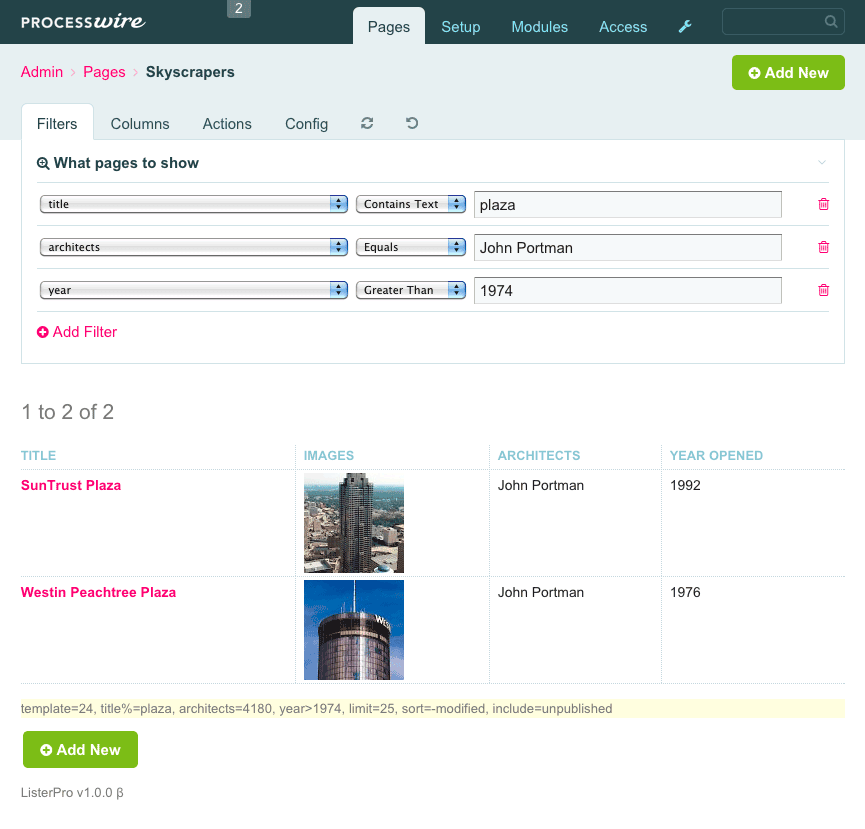The image size is (865, 829).
Task: Switch to the Config tab
Action: click(x=307, y=124)
